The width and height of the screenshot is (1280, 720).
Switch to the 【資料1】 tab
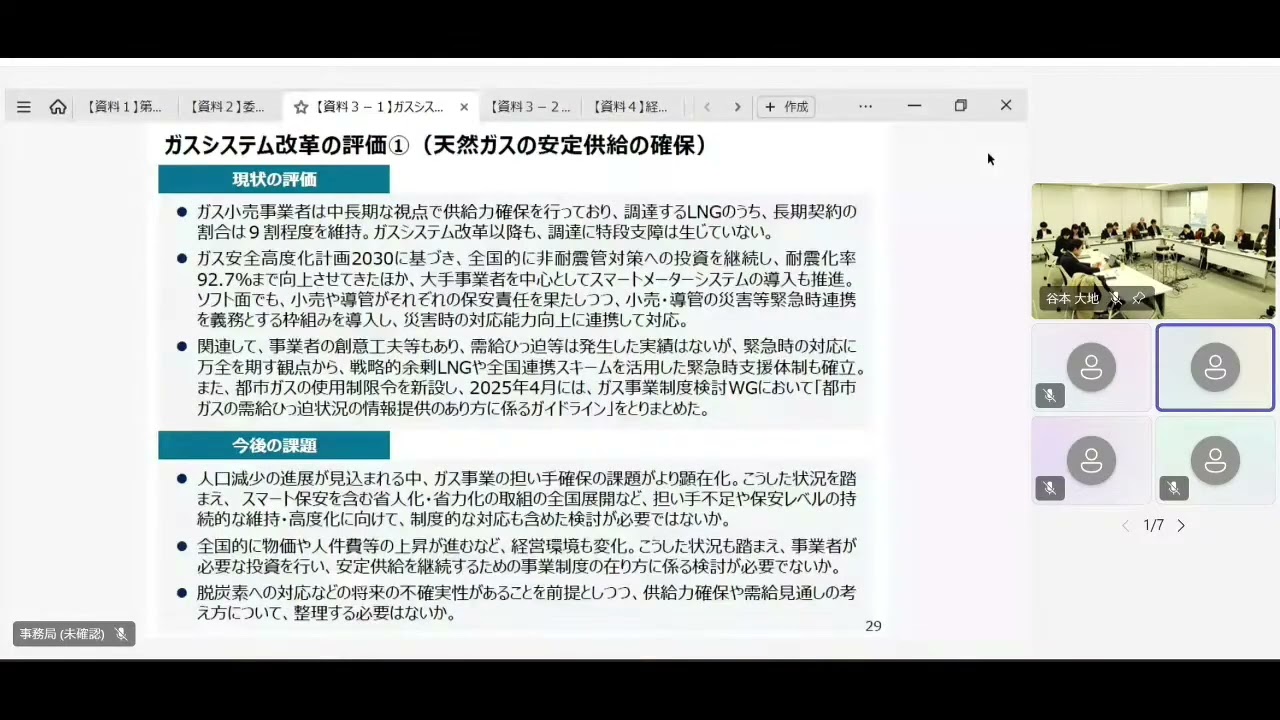pos(123,107)
